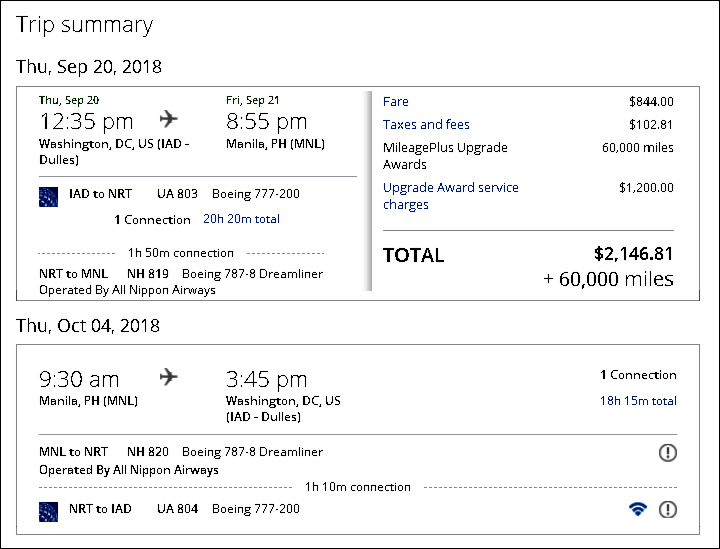Click the 9:30 am departure time

coord(79,379)
